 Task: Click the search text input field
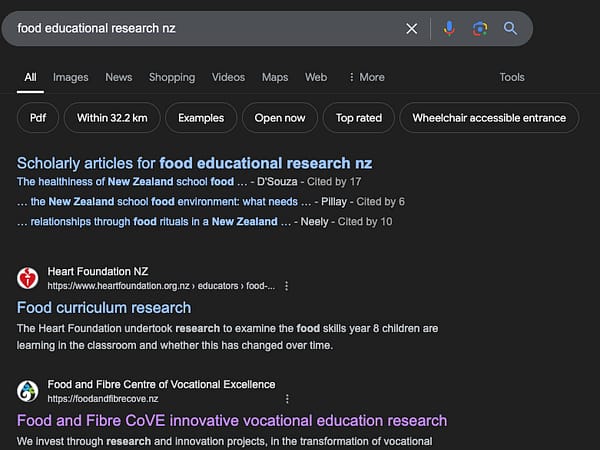[200, 28]
